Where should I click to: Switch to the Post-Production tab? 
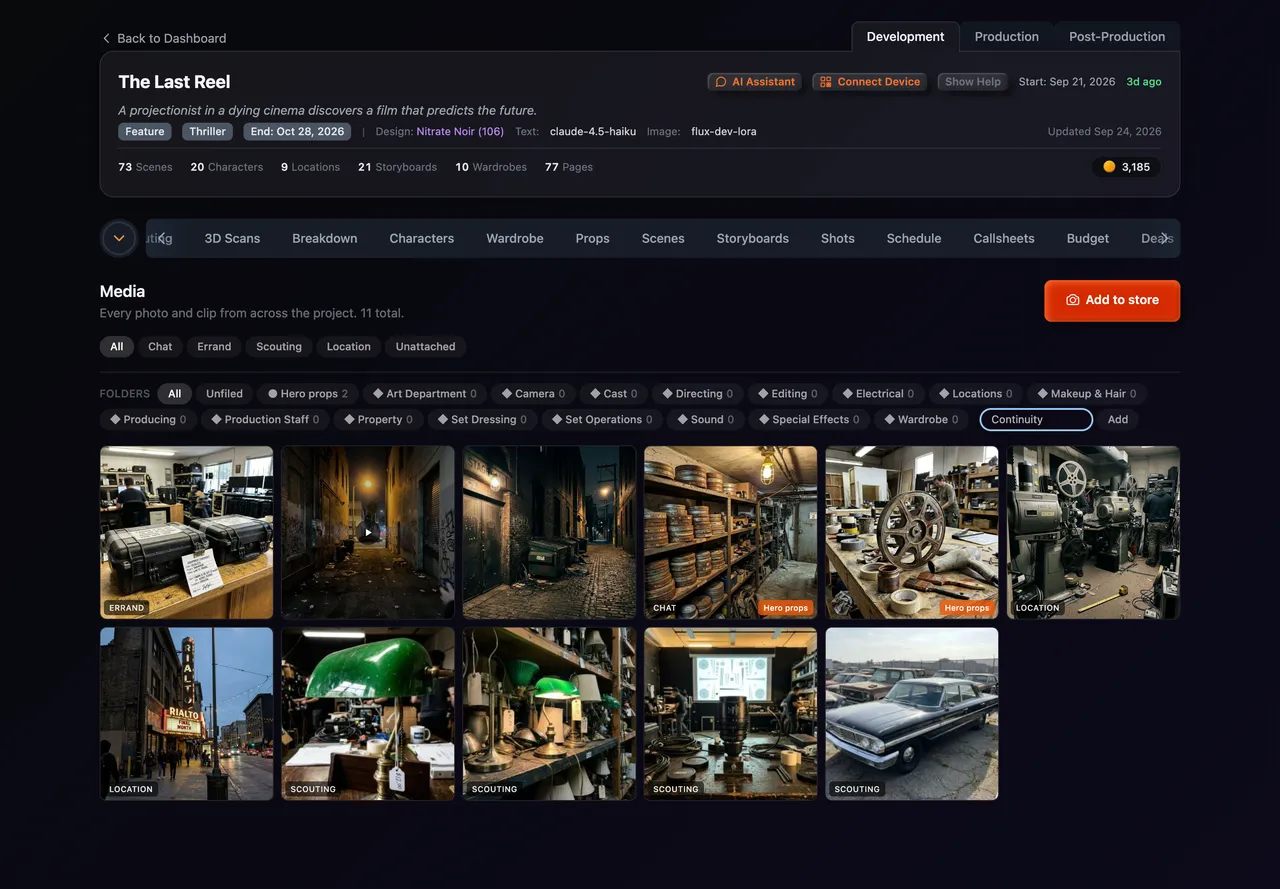[x=1117, y=37]
